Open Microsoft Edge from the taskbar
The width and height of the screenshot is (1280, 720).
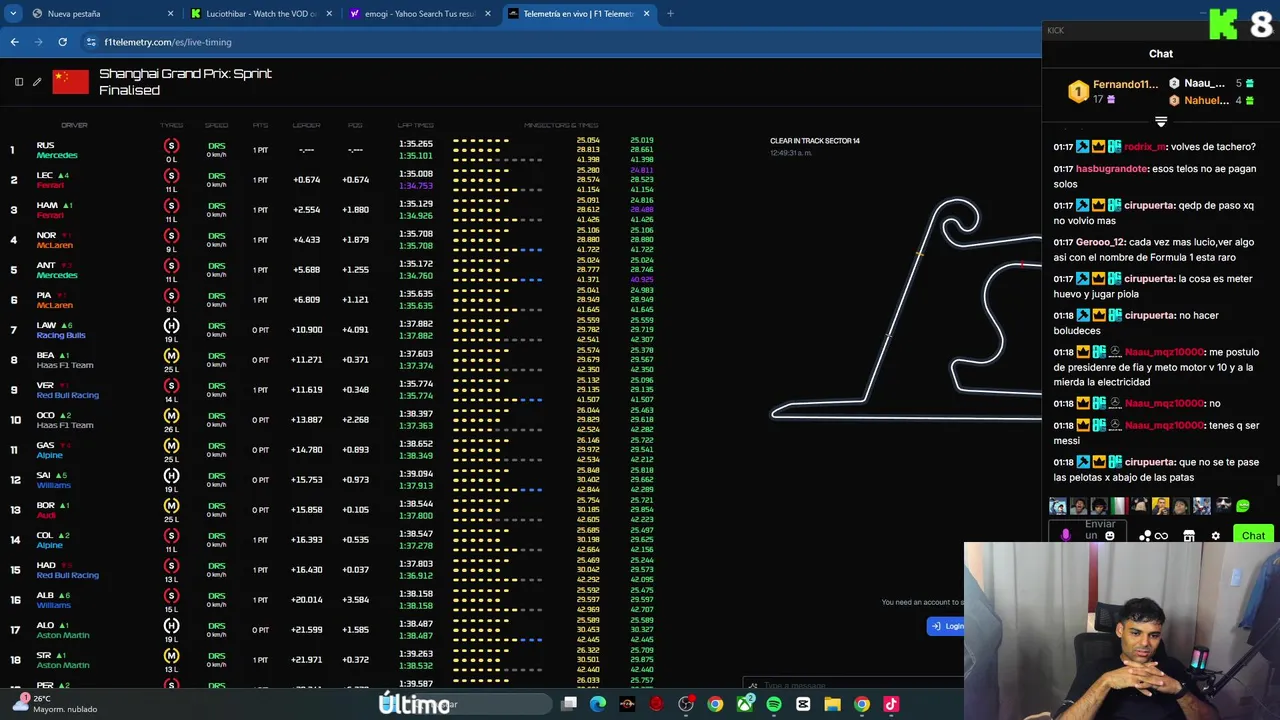tap(598, 704)
